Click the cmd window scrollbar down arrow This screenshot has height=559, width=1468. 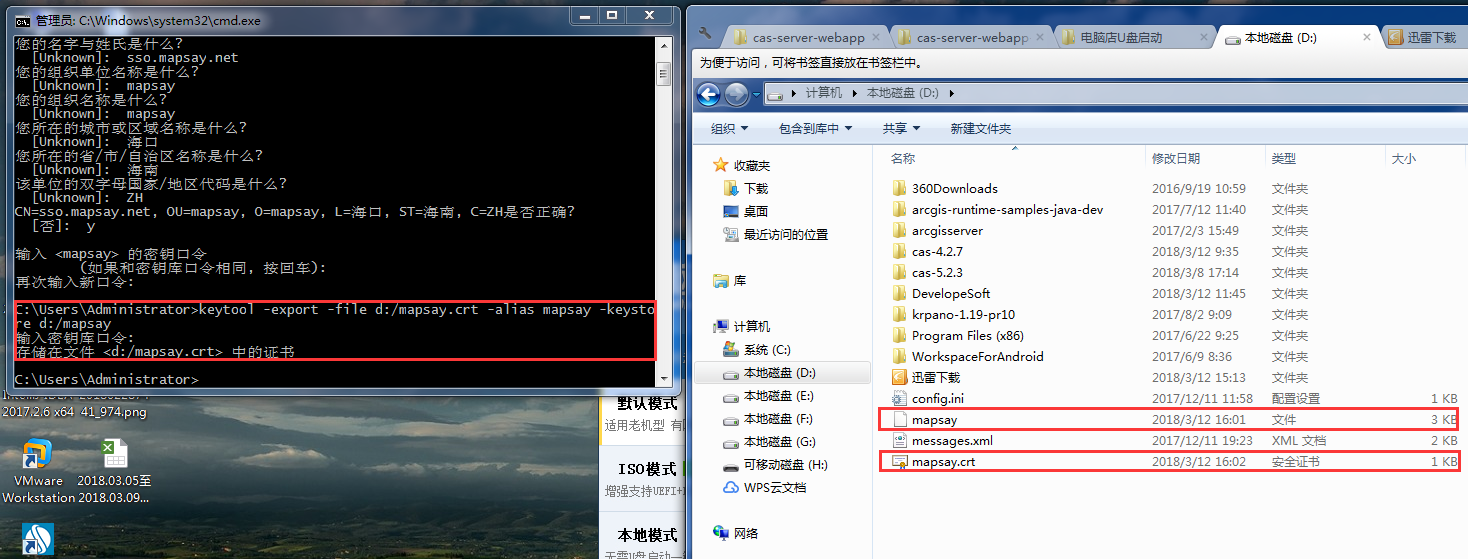coord(663,377)
